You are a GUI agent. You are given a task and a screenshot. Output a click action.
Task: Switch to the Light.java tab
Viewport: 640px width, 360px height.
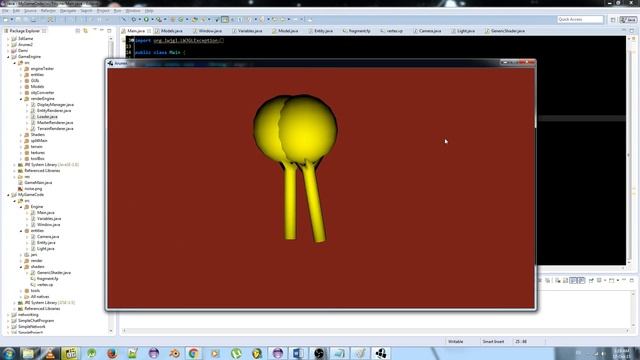coord(463,31)
